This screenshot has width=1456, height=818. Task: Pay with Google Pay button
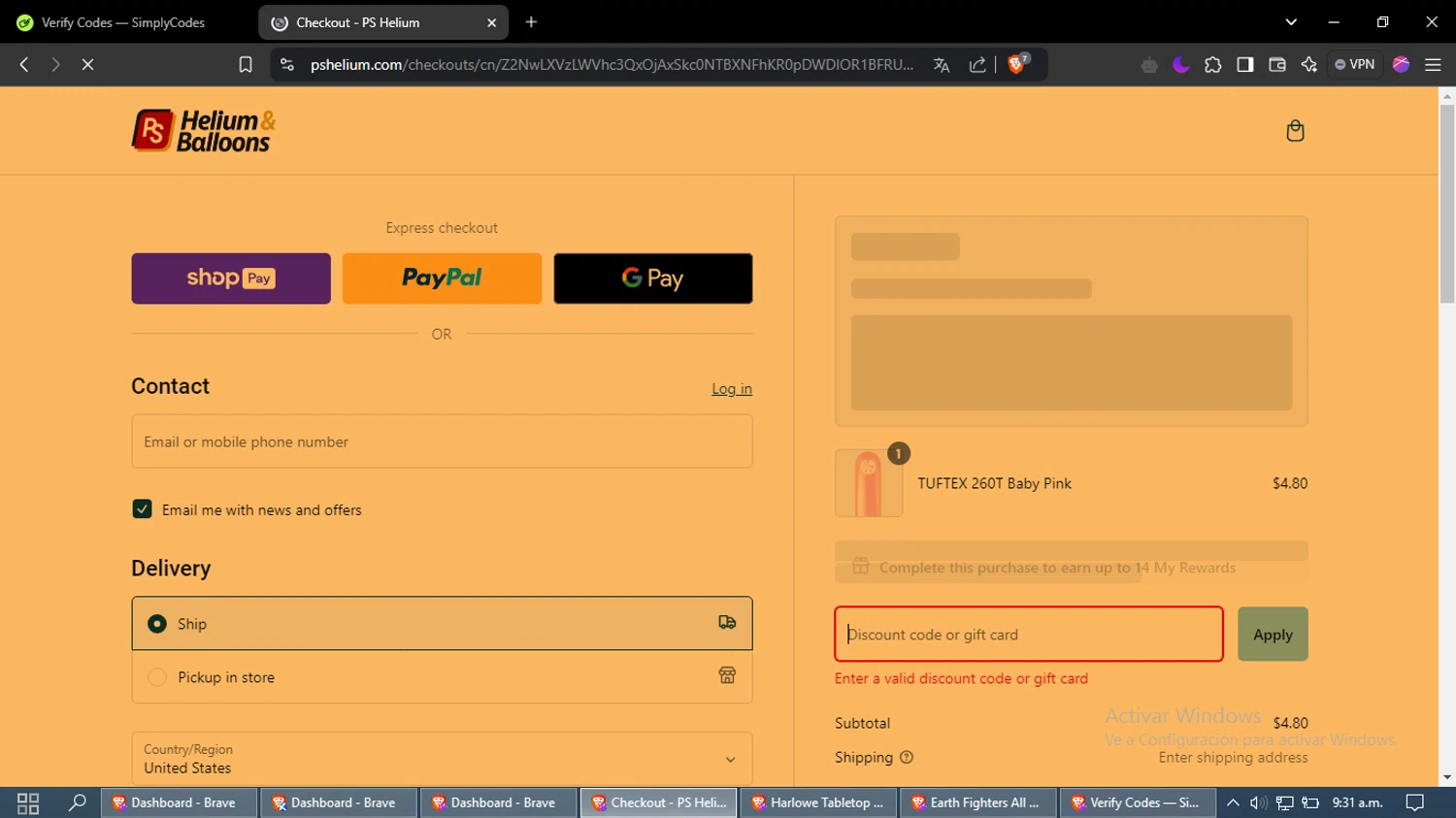[x=653, y=278]
